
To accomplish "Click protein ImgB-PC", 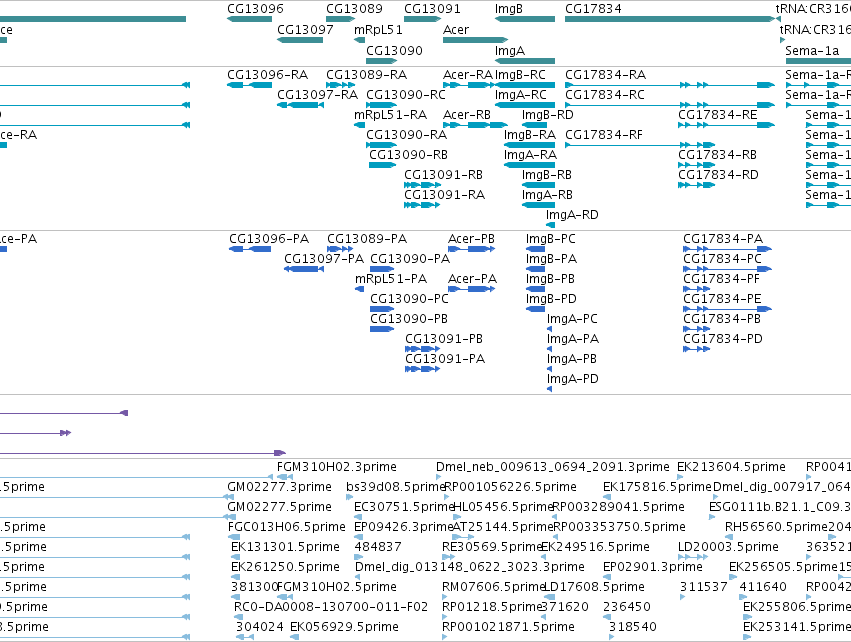I will tap(550, 239).
